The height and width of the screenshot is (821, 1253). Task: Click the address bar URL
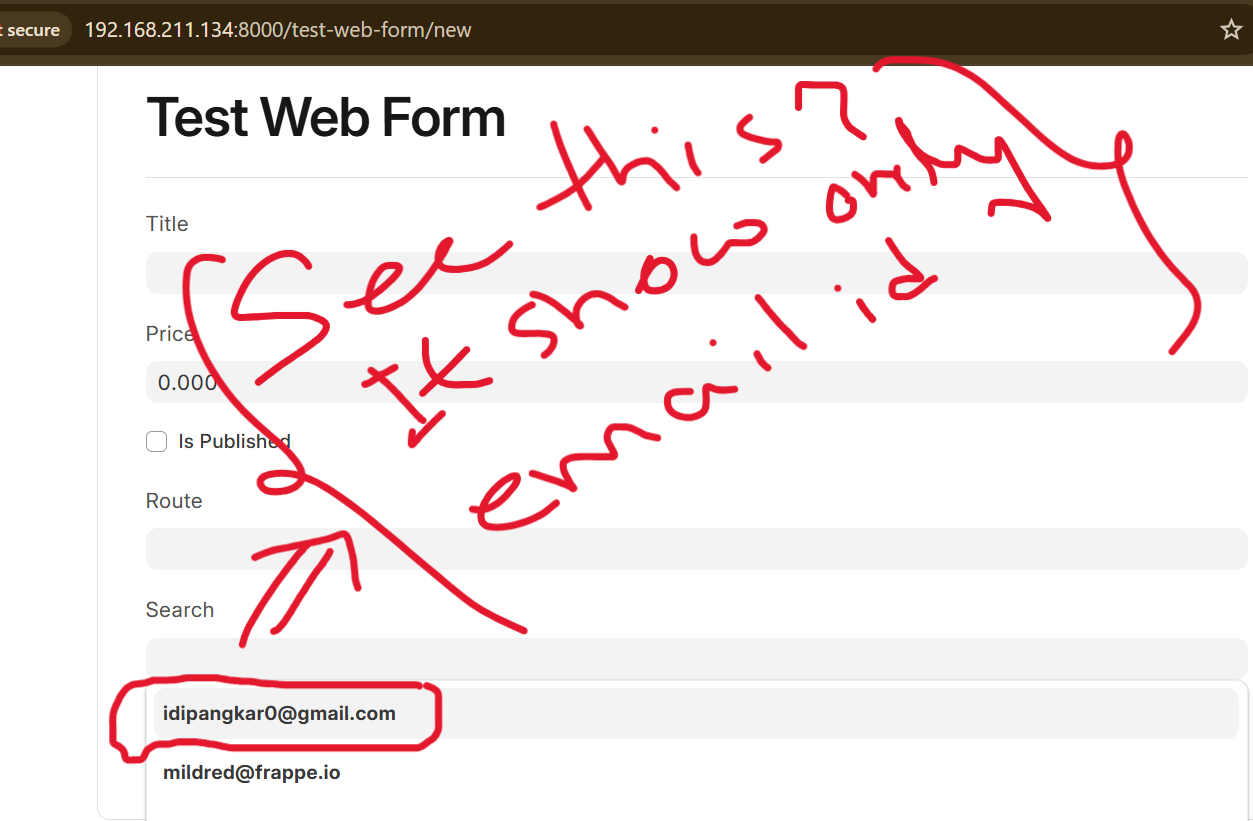point(278,30)
